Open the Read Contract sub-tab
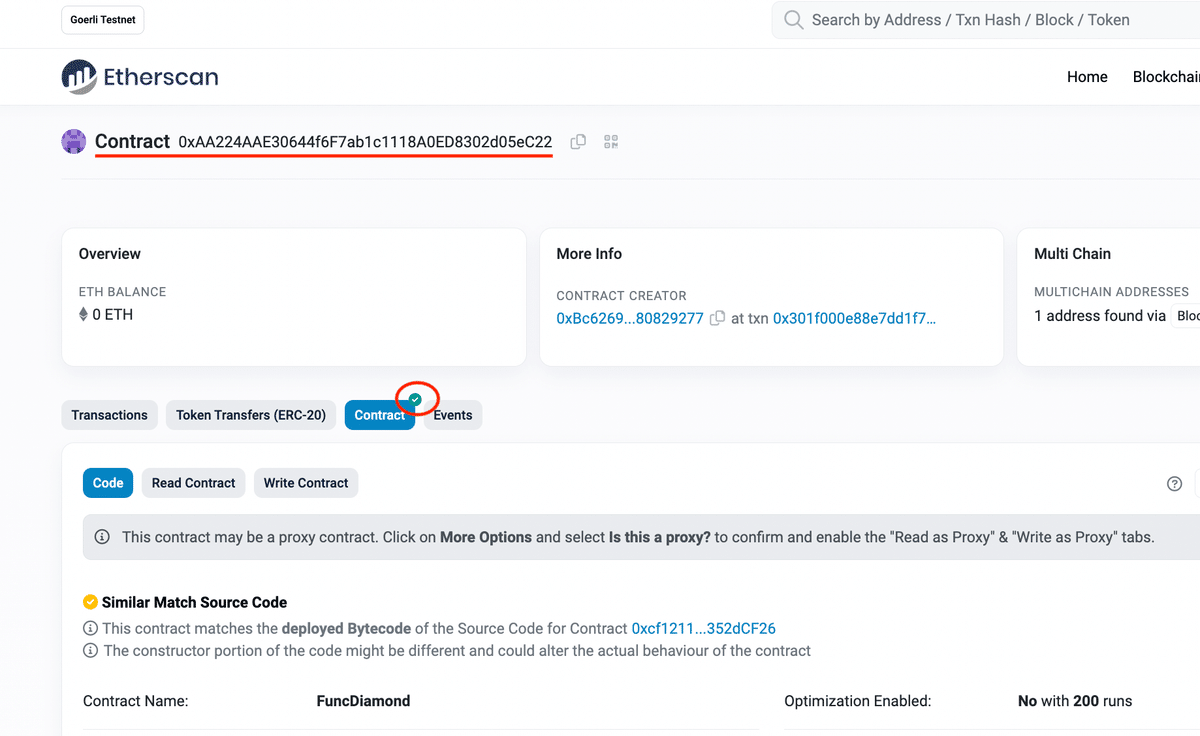This screenshot has height=736, width=1200. click(x=194, y=483)
